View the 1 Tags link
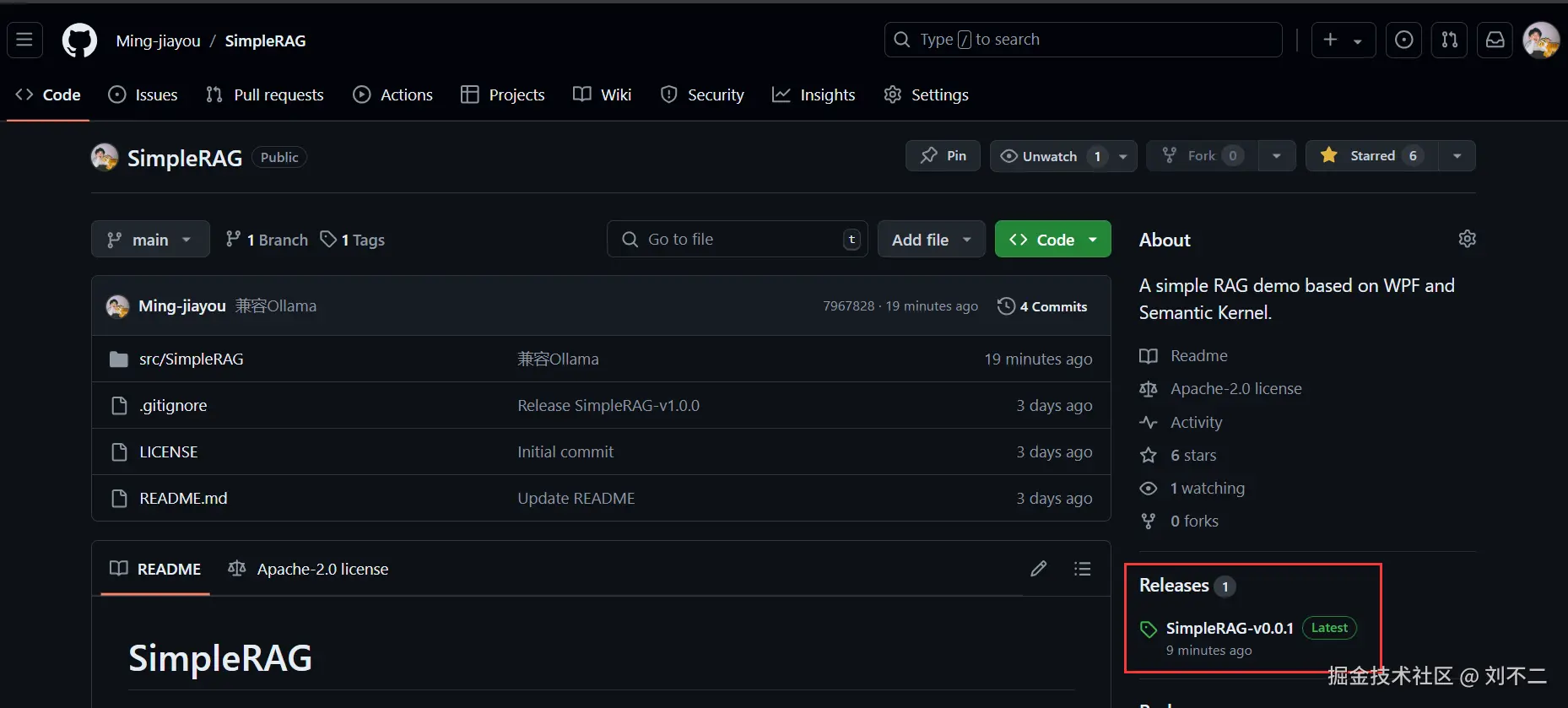Viewport: 1568px width, 708px height. point(353,240)
